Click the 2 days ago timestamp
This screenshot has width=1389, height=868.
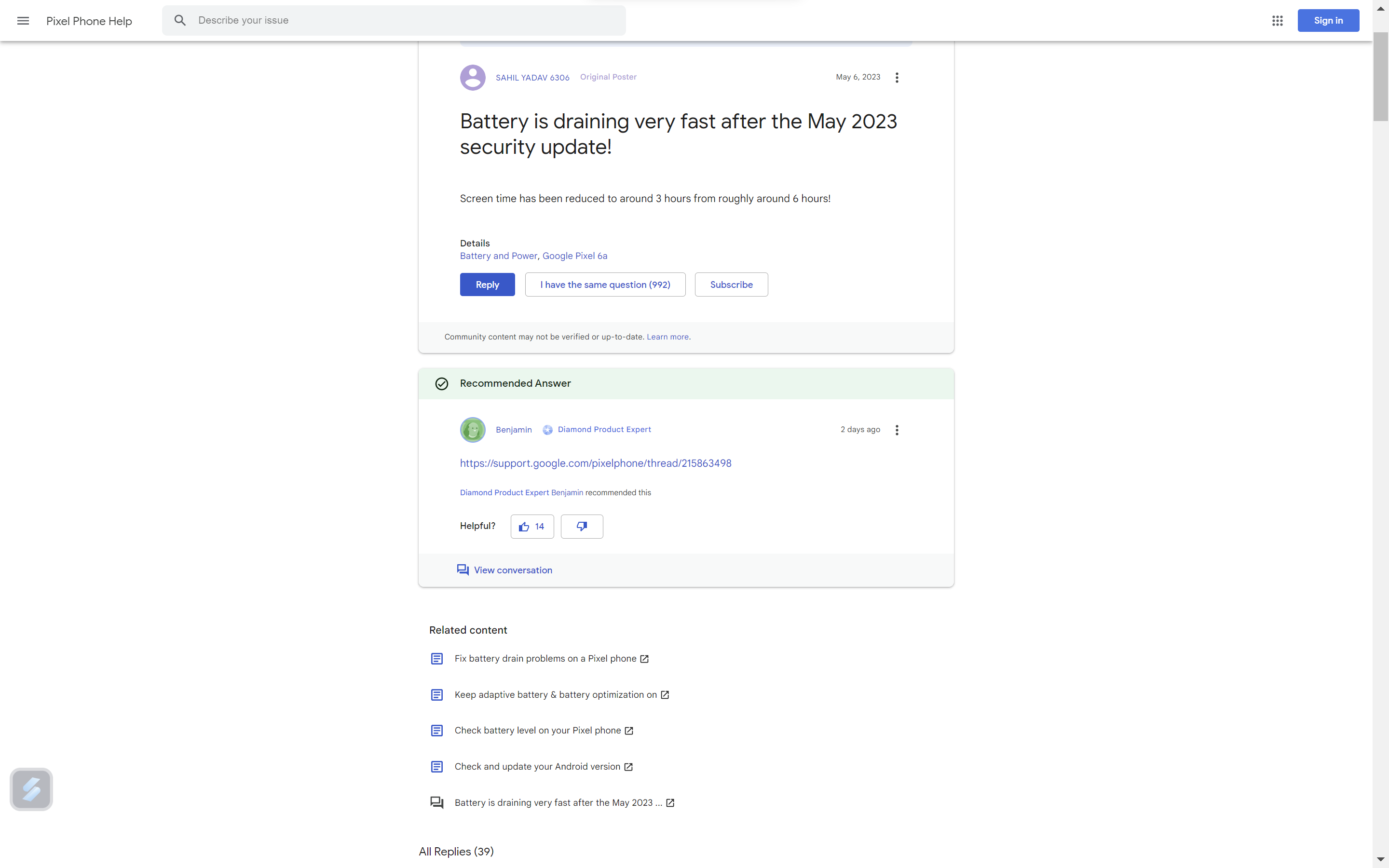860,429
